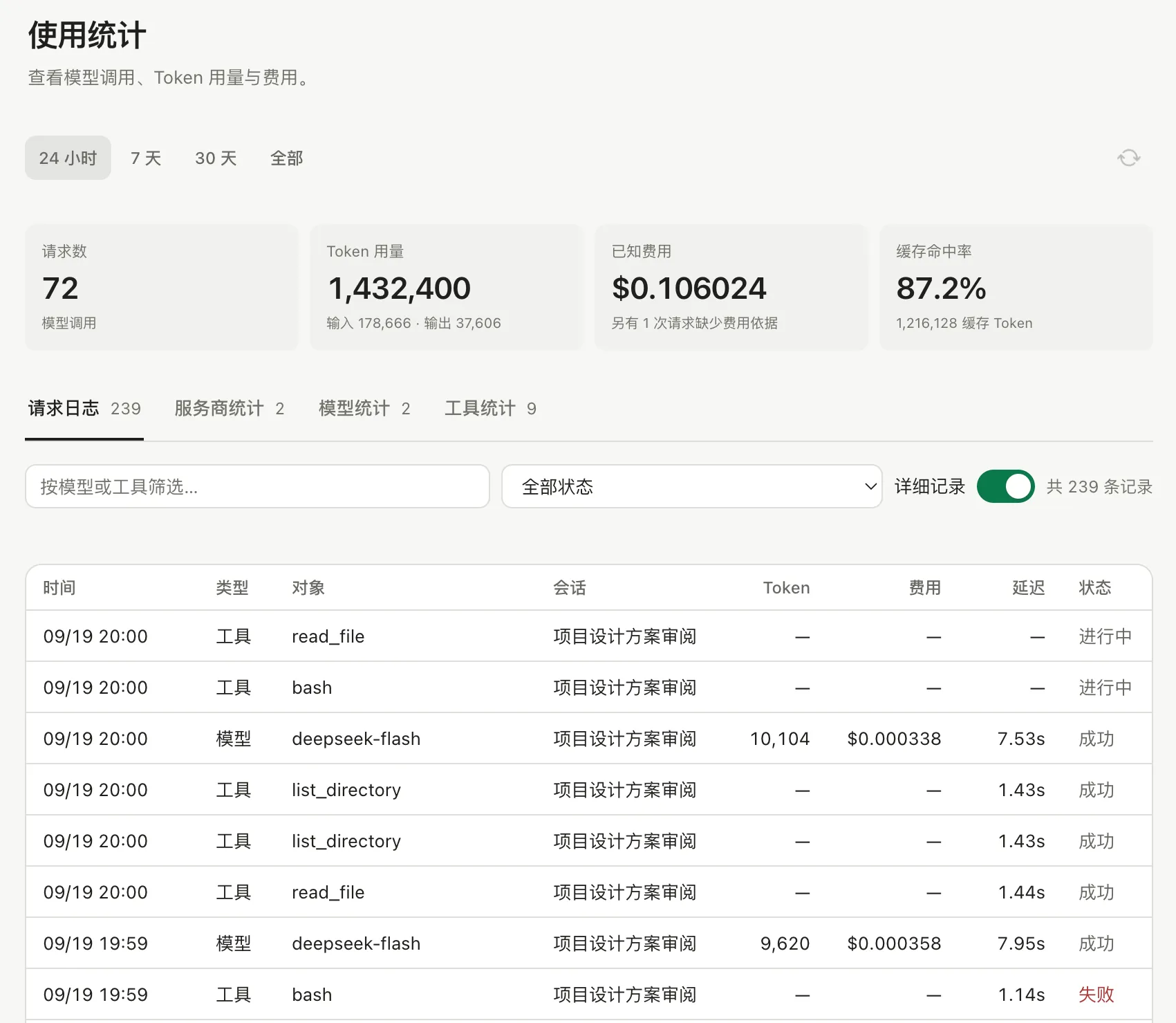The width and height of the screenshot is (1176, 1023).
Task: Select the 进行中 bash row
Action: click(589, 688)
